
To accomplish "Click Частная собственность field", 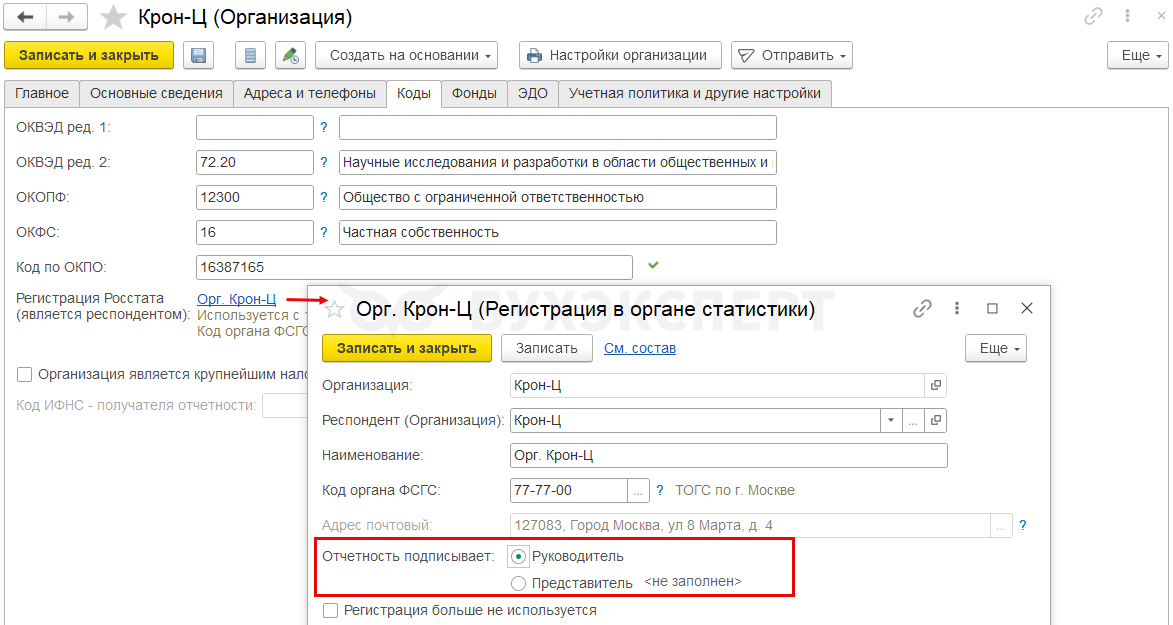I will click(557, 232).
